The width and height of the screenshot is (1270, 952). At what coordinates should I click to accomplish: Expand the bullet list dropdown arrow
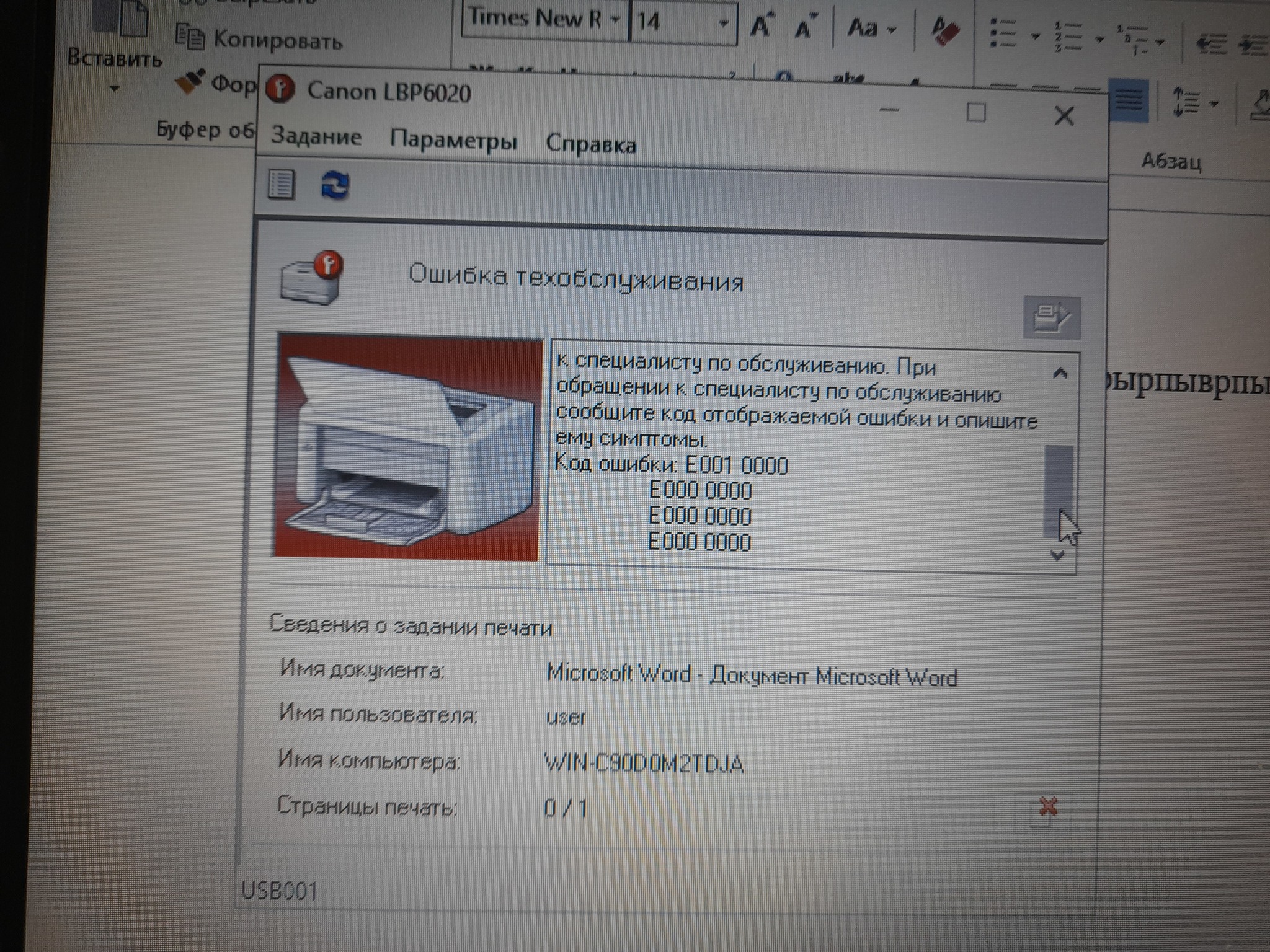[1035, 36]
